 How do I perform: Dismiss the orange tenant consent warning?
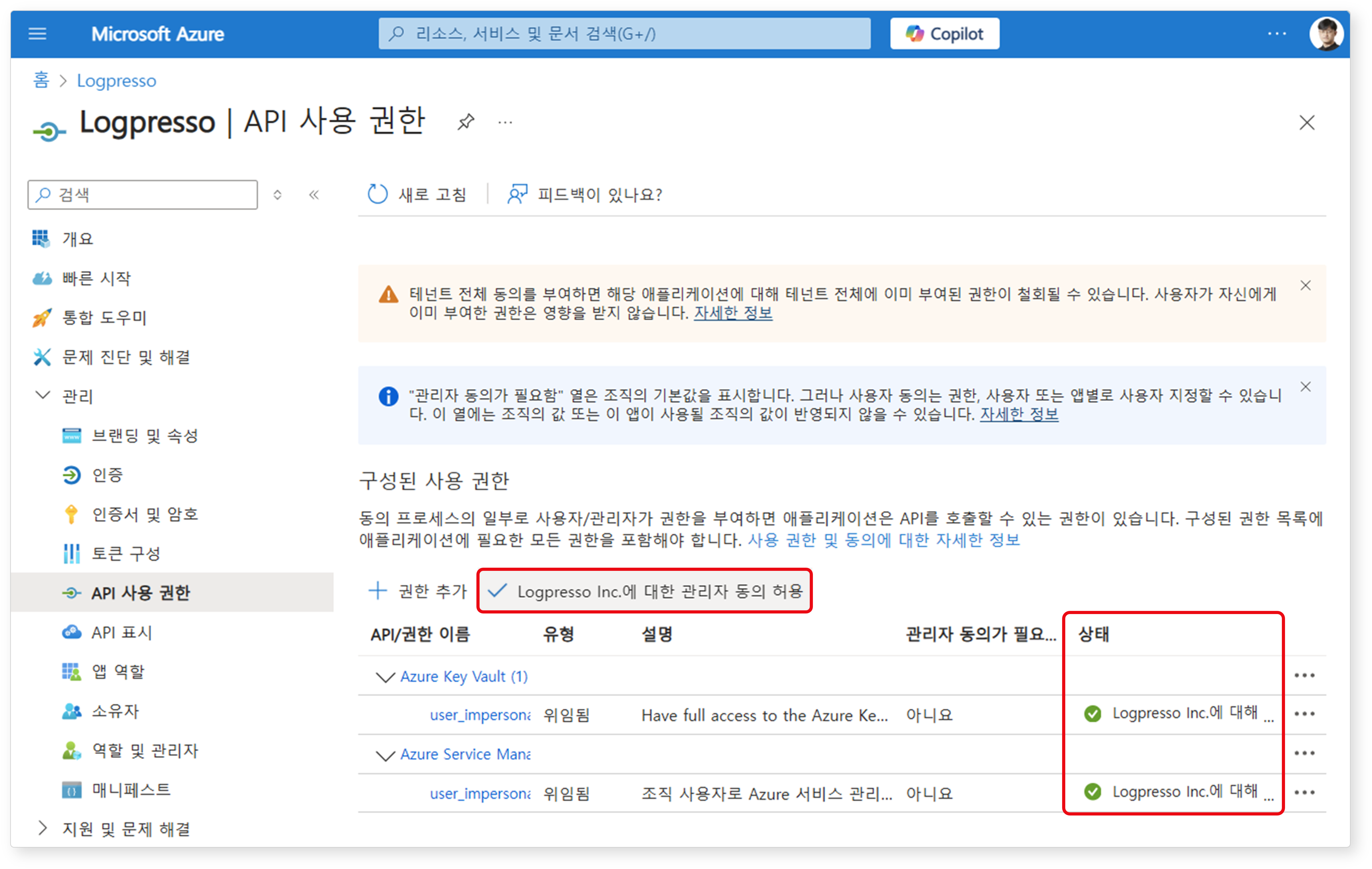[1306, 286]
